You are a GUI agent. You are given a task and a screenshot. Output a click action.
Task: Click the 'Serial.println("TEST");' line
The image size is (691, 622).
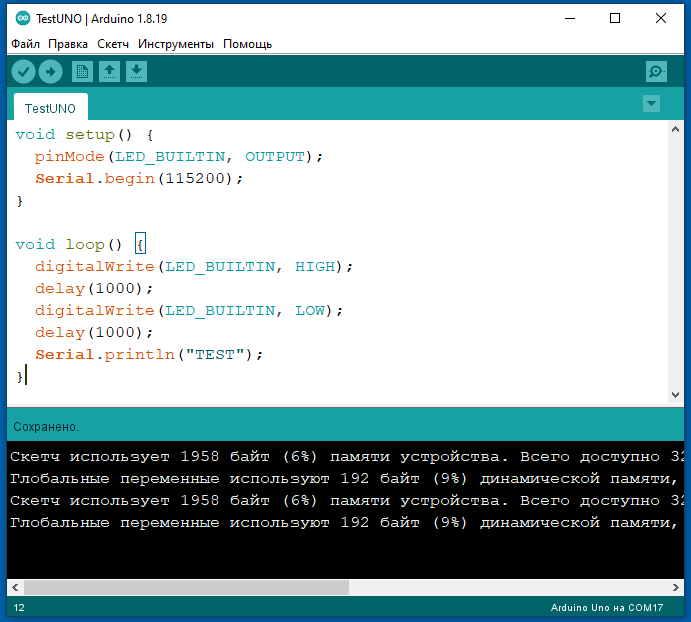tap(149, 355)
